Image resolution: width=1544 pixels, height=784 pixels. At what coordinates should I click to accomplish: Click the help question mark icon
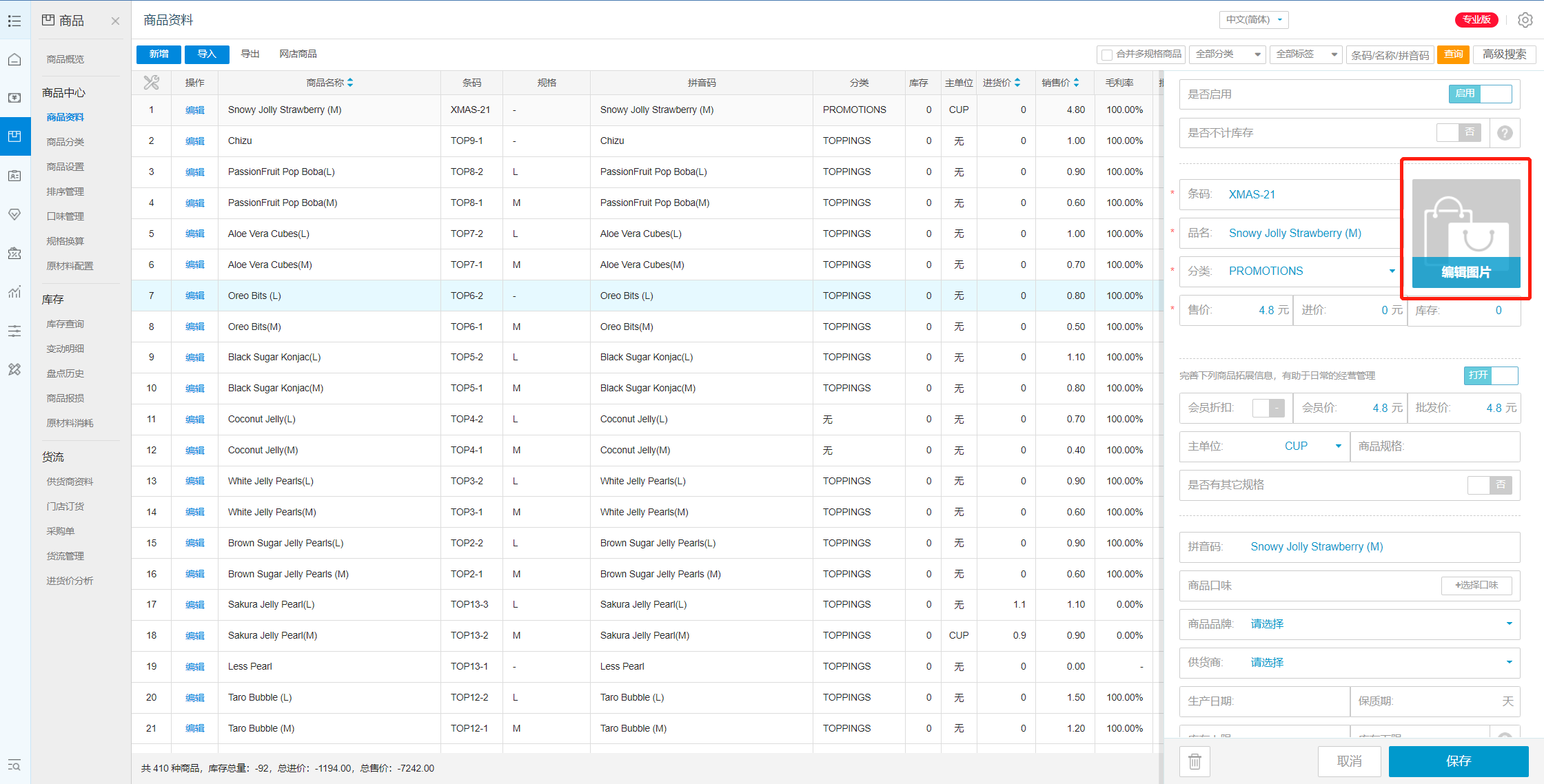pyautogui.click(x=1505, y=133)
